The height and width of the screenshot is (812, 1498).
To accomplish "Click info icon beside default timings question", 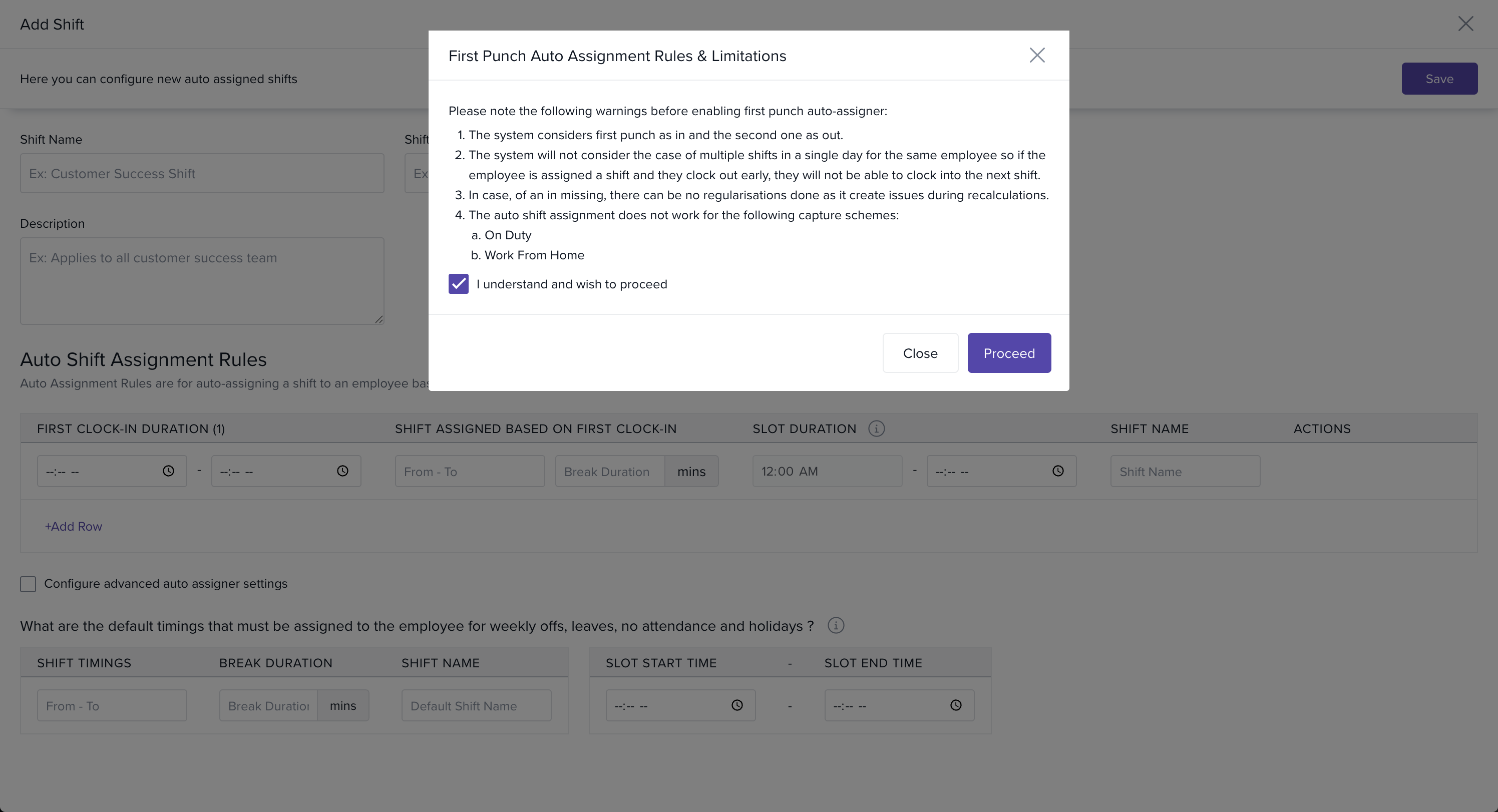I will tap(836, 626).
